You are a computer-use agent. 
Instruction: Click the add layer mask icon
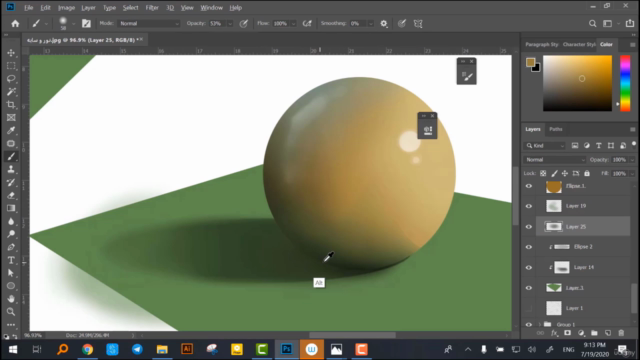pos(567,333)
